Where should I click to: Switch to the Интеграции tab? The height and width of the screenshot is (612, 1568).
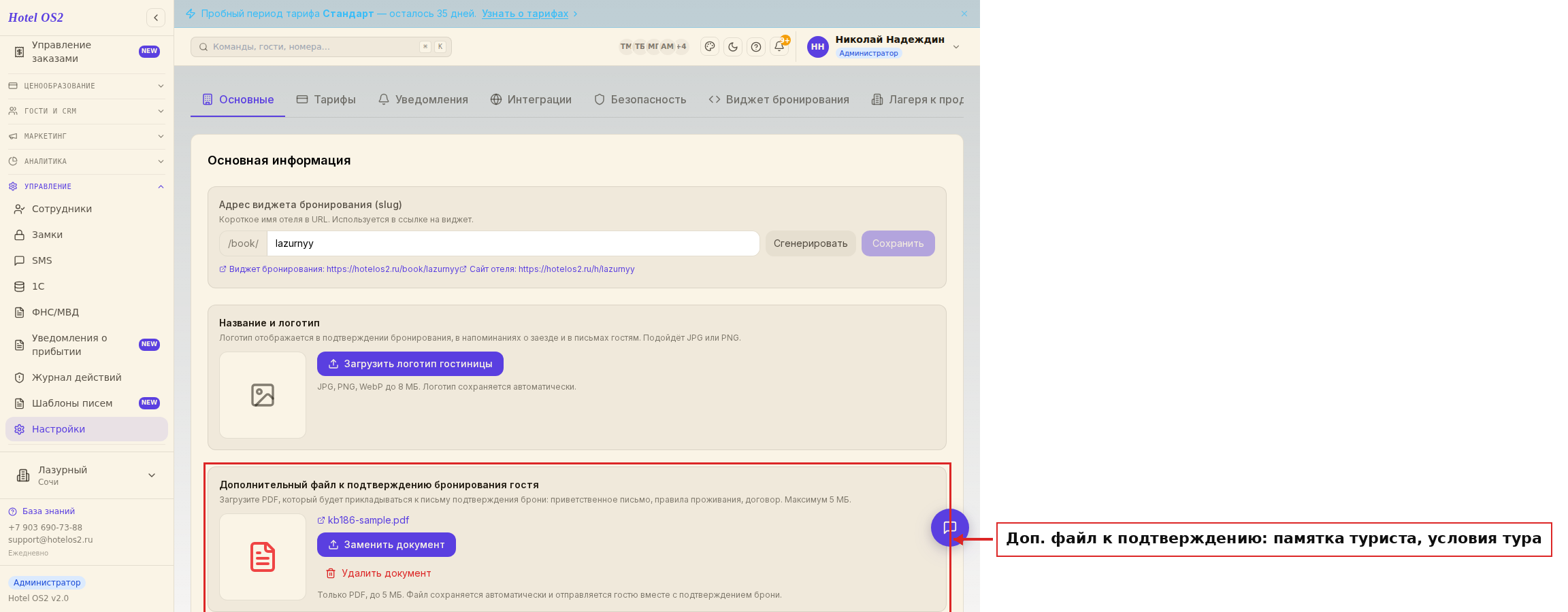531,99
